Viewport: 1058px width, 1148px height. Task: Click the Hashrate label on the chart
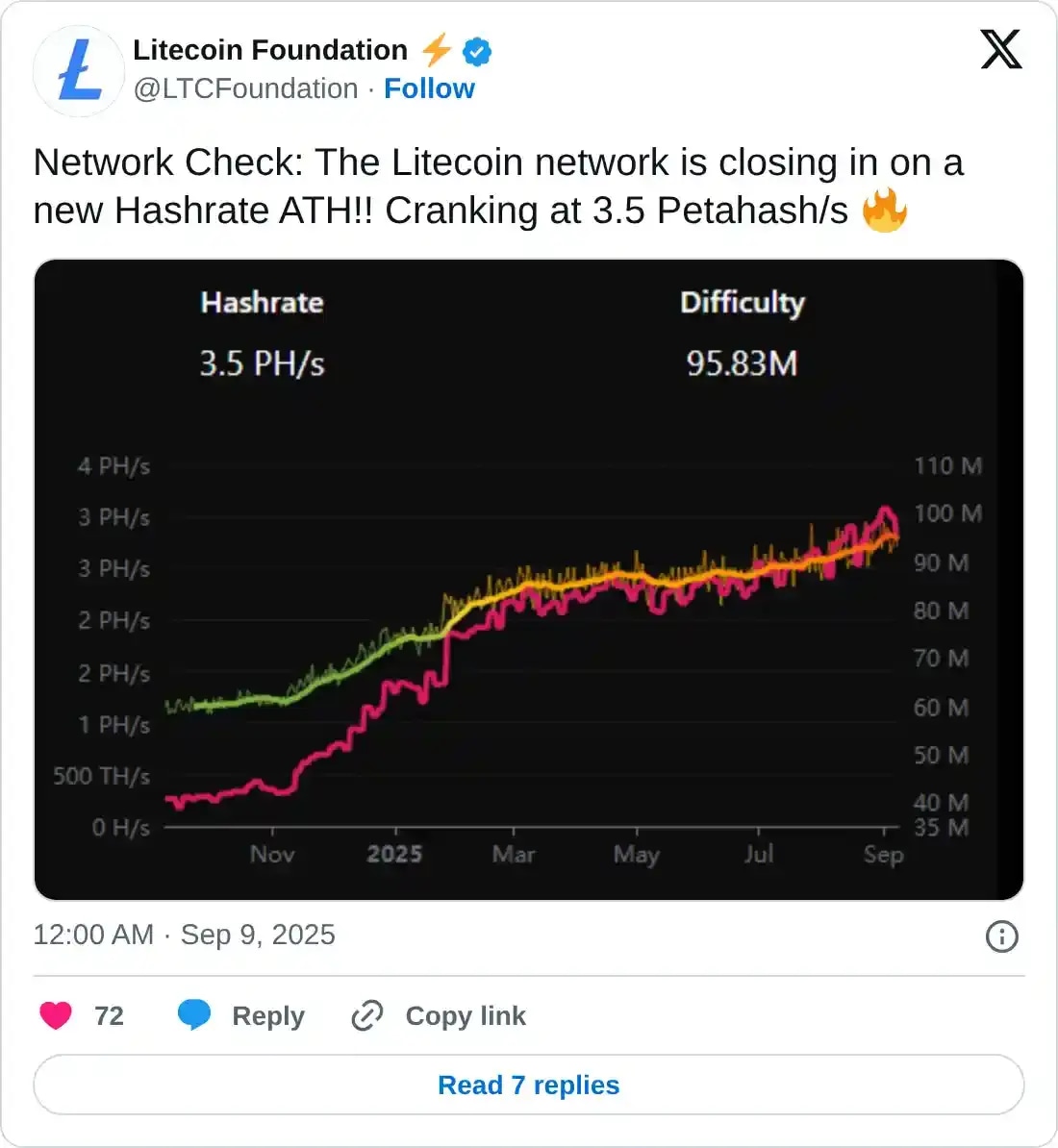pos(262,303)
